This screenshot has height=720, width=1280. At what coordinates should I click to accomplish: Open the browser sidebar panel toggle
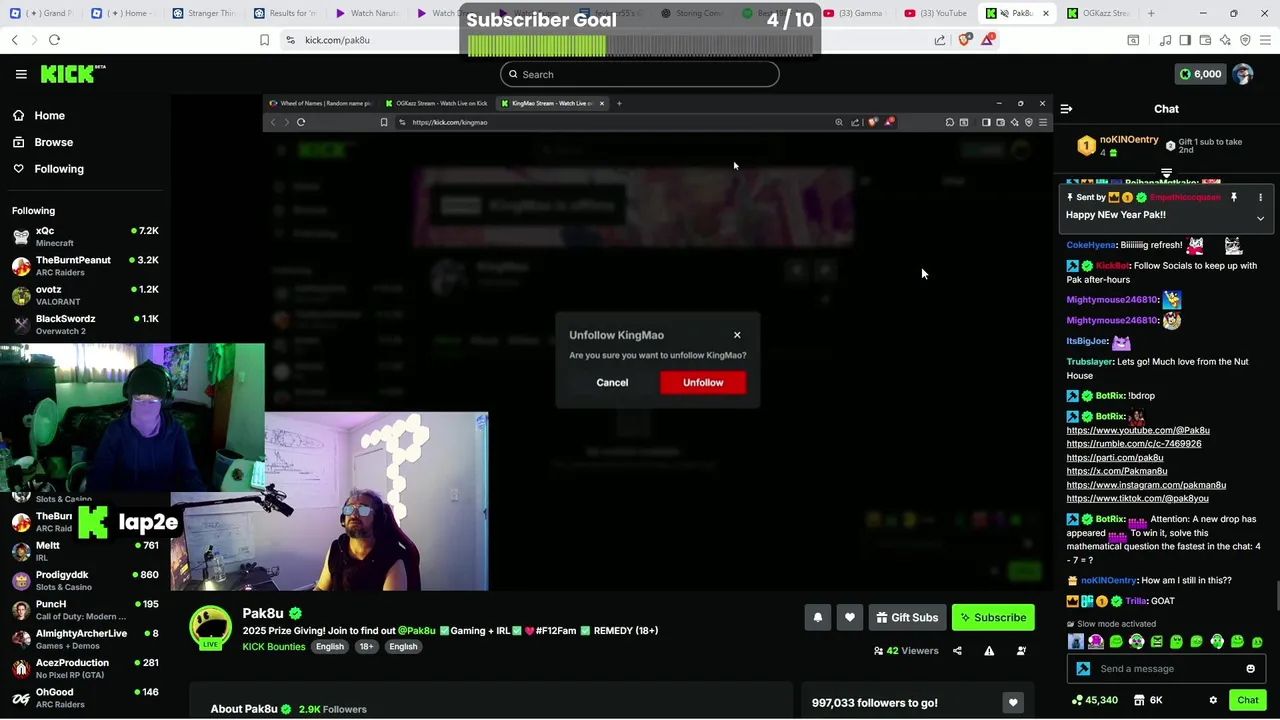click(1185, 40)
